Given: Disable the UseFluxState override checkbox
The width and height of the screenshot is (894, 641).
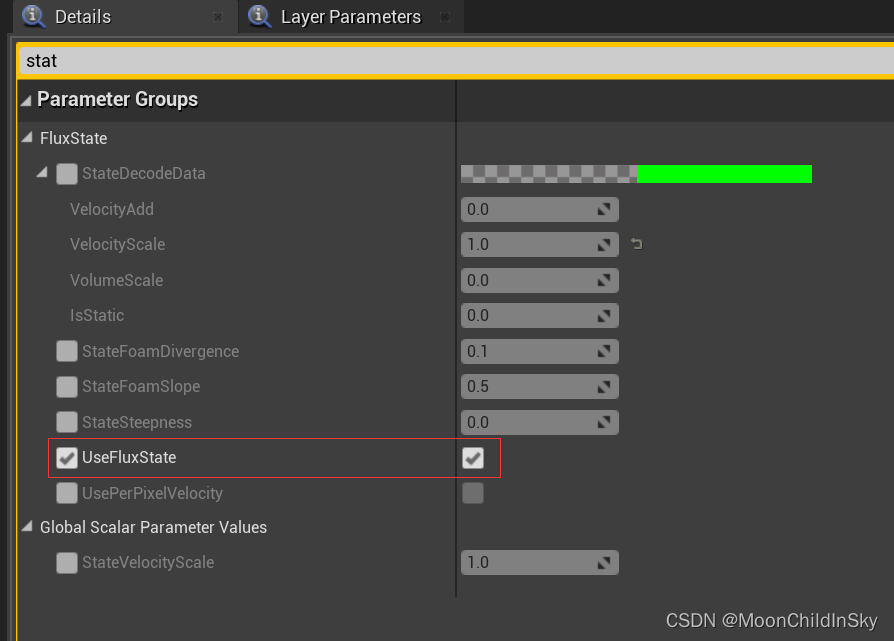Looking at the screenshot, I should click(67, 457).
